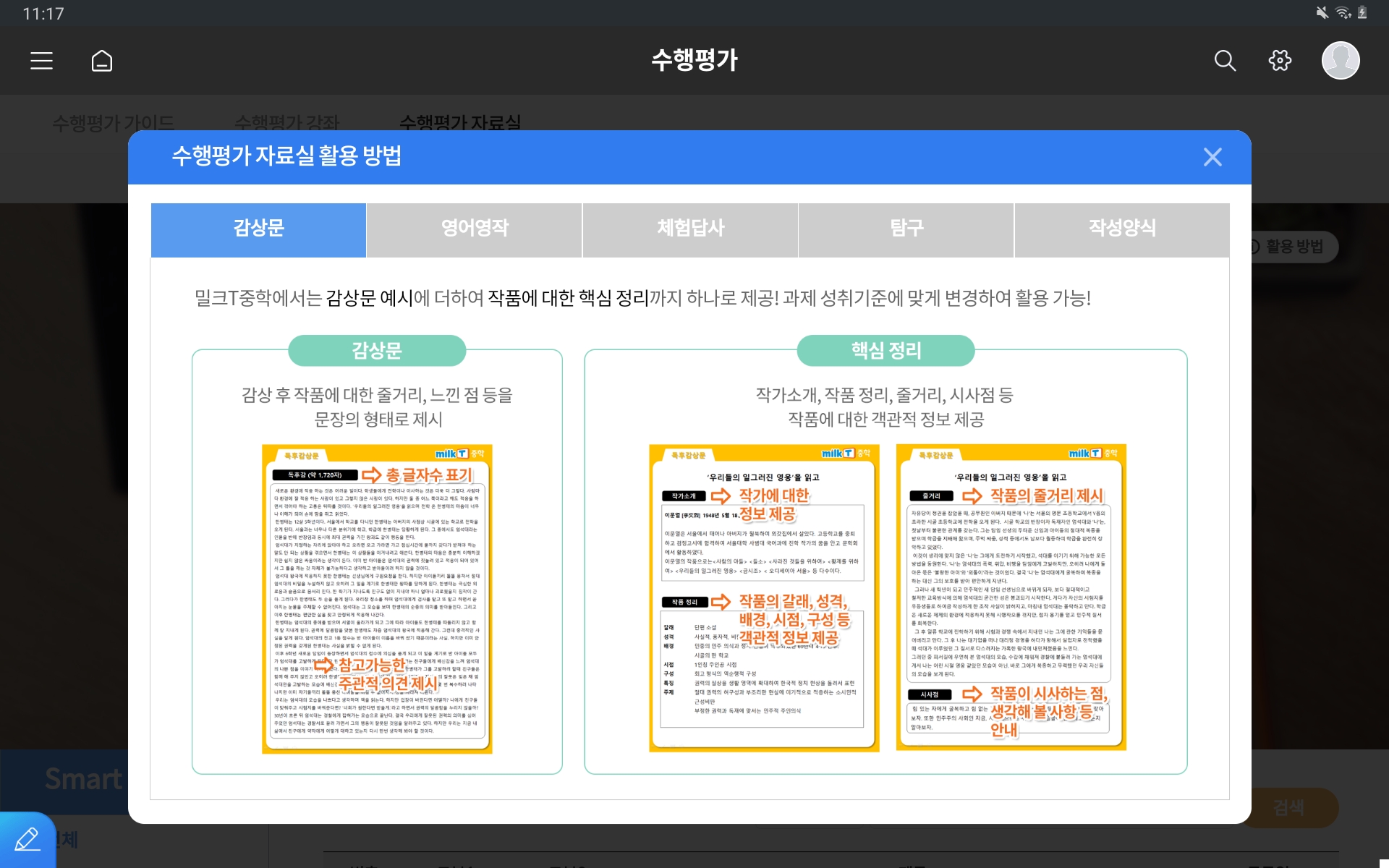The width and height of the screenshot is (1389, 868).
Task: Open the 줄거리 sample page thumbnail
Action: [x=1011, y=599]
